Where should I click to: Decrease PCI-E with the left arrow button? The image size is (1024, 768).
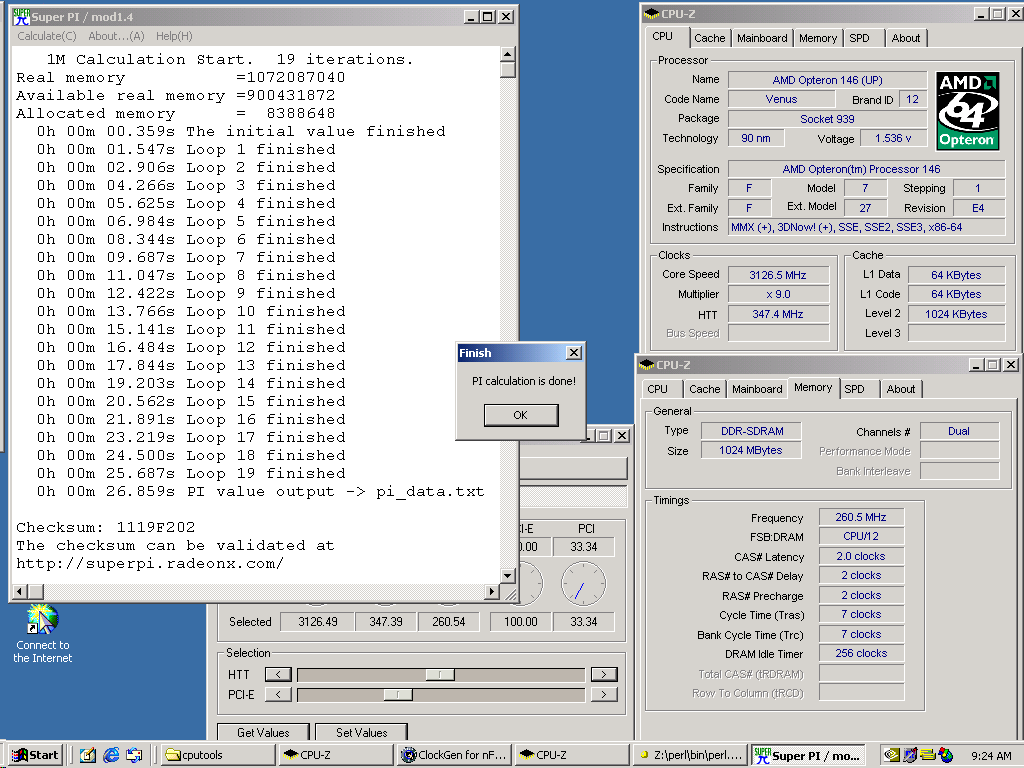coord(278,695)
